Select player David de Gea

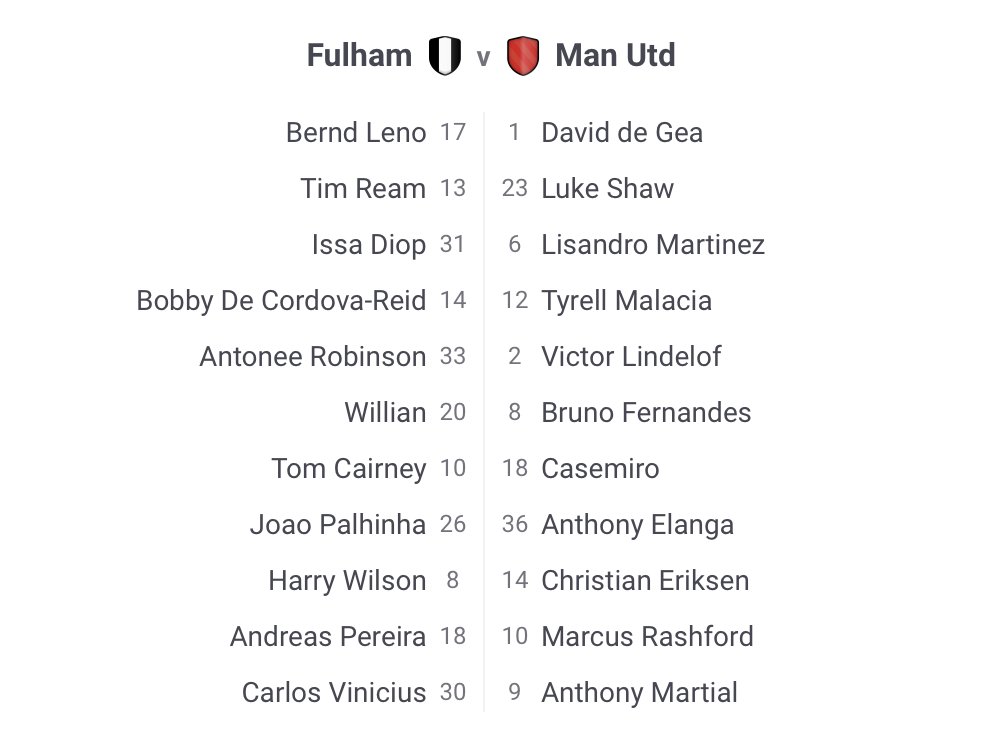(x=621, y=133)
